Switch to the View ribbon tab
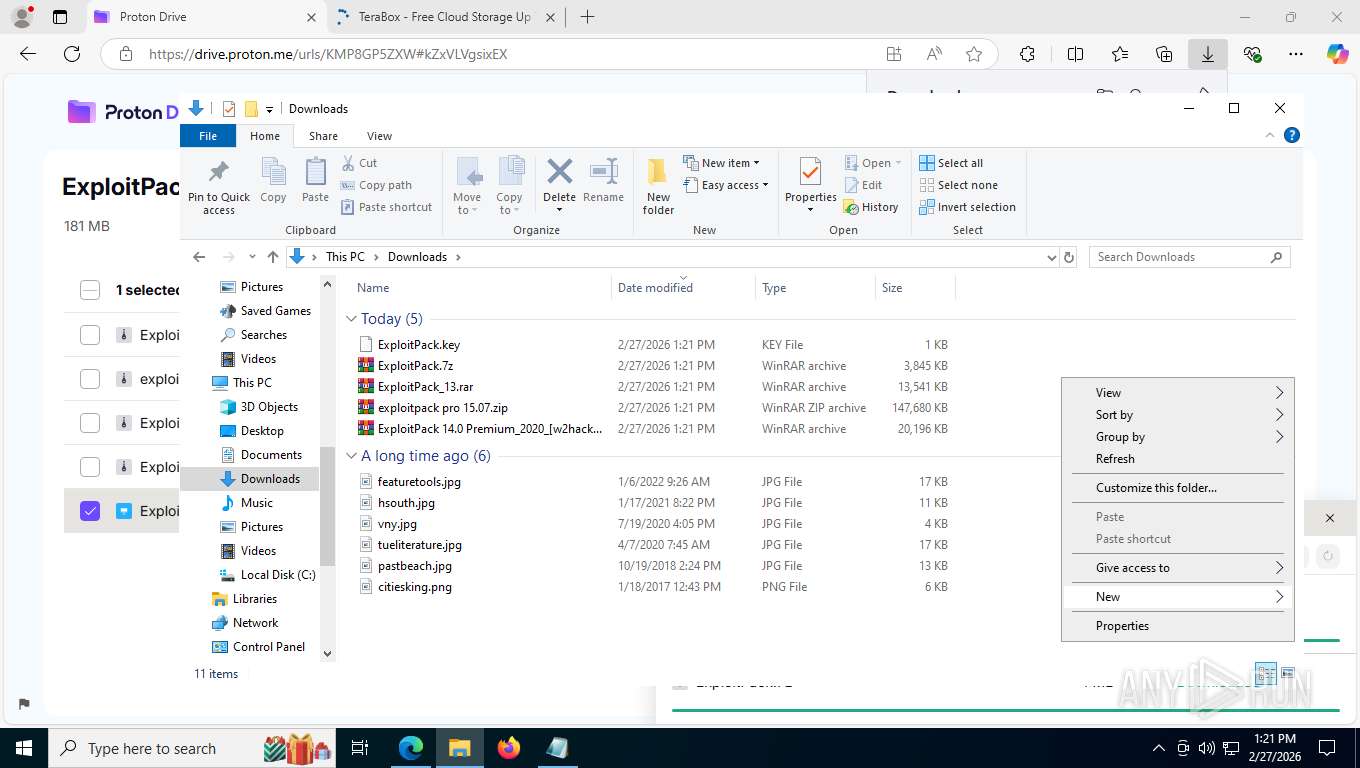The image size is (1360, 768). tap(379, 136)
